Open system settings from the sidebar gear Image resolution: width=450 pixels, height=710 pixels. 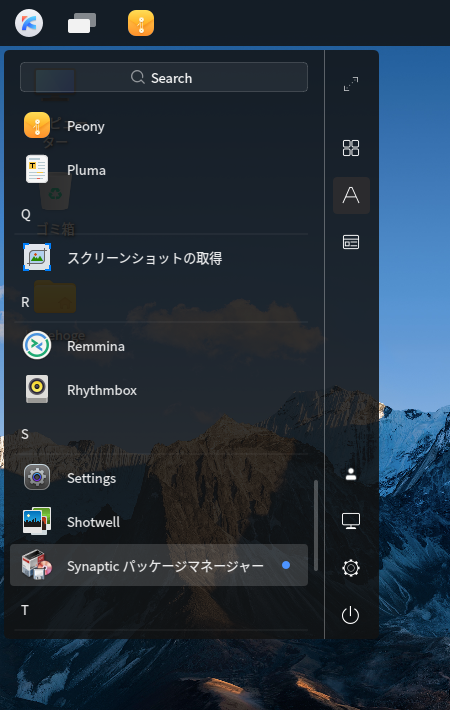click(351, 568)
